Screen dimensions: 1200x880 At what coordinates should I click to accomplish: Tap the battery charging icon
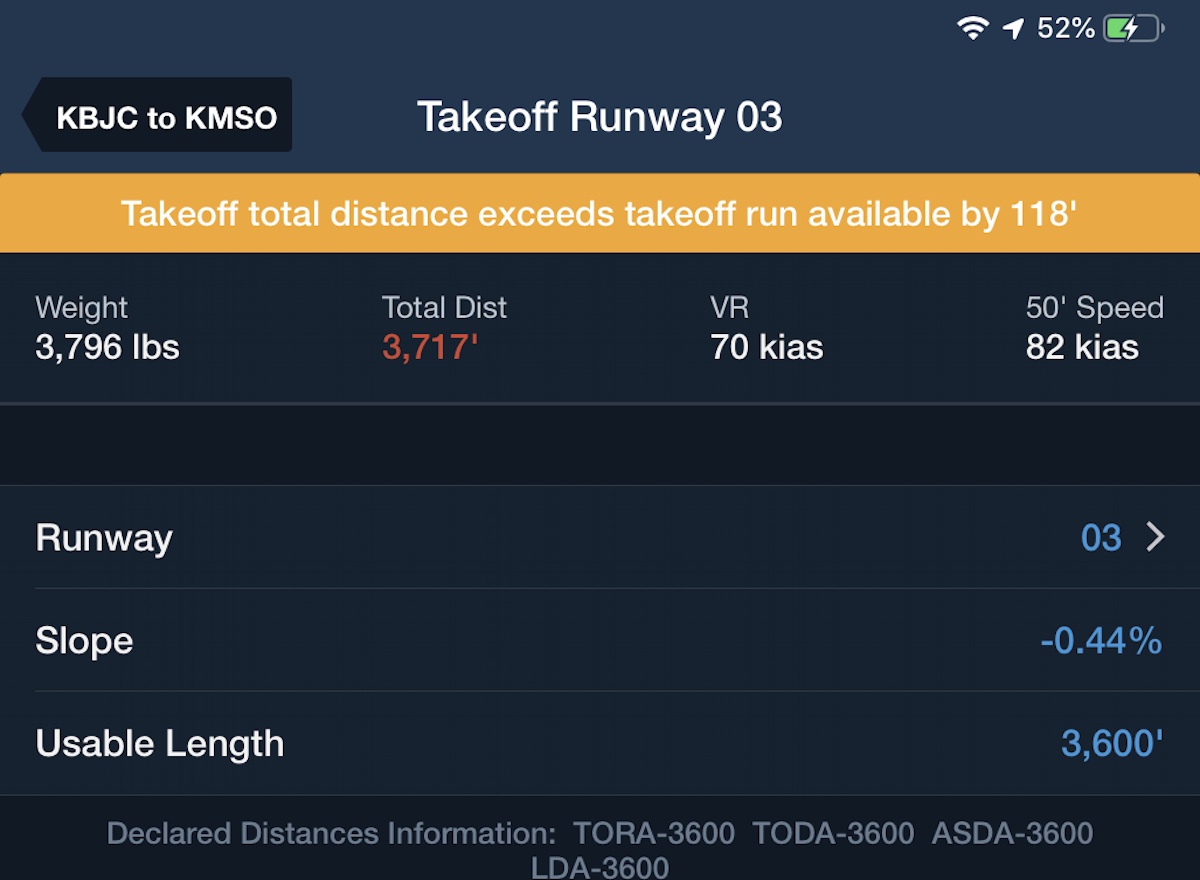click(x=1134, y=29)
